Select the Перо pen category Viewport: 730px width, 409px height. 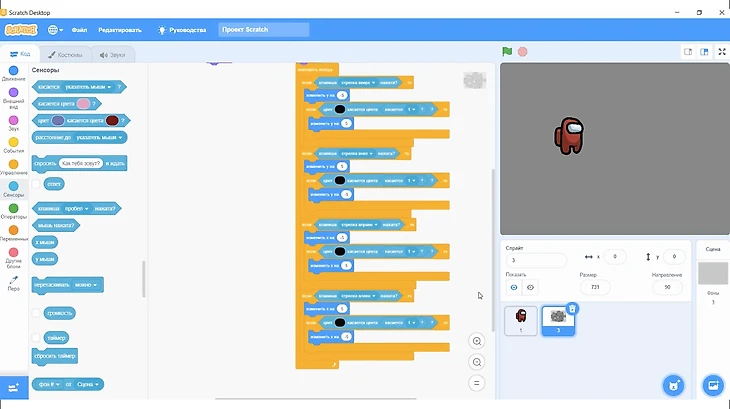[x=14, y=283]
